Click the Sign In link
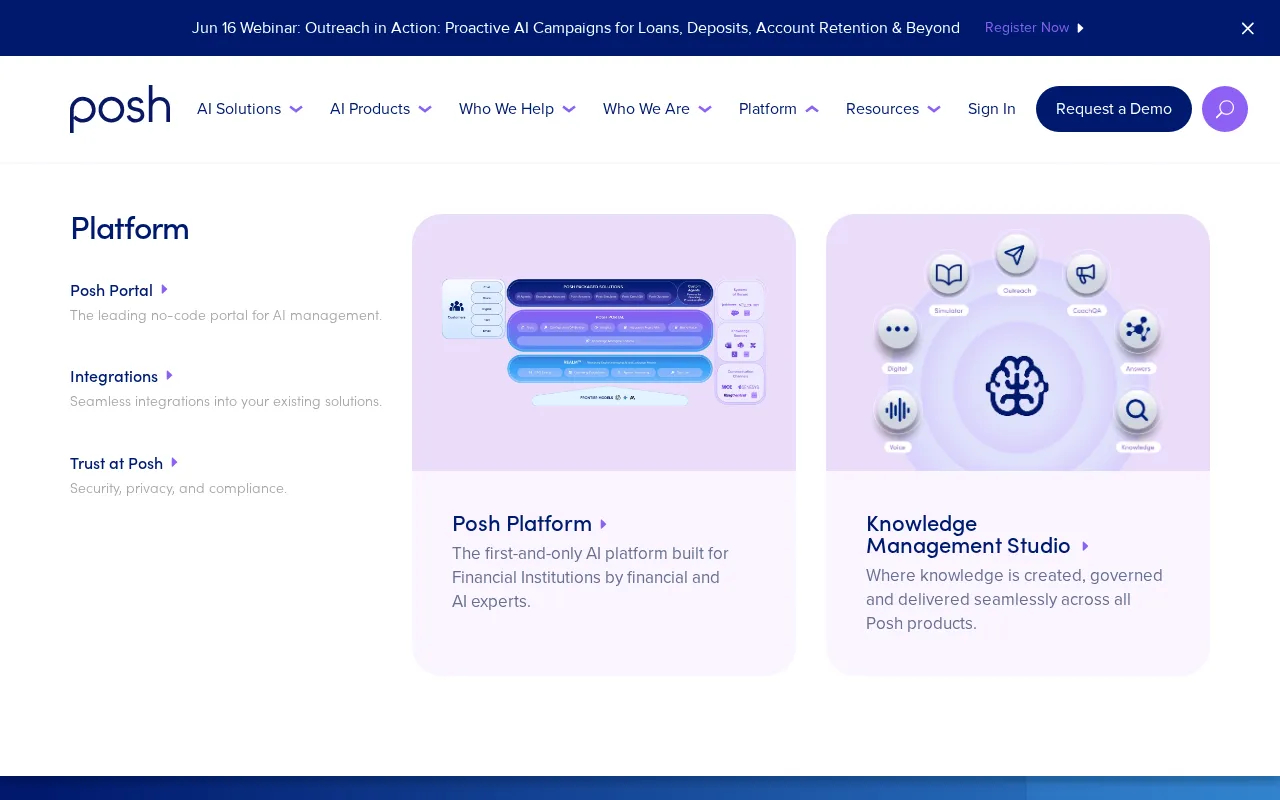This screenshot has width=1280, height=800. (992, 109)
